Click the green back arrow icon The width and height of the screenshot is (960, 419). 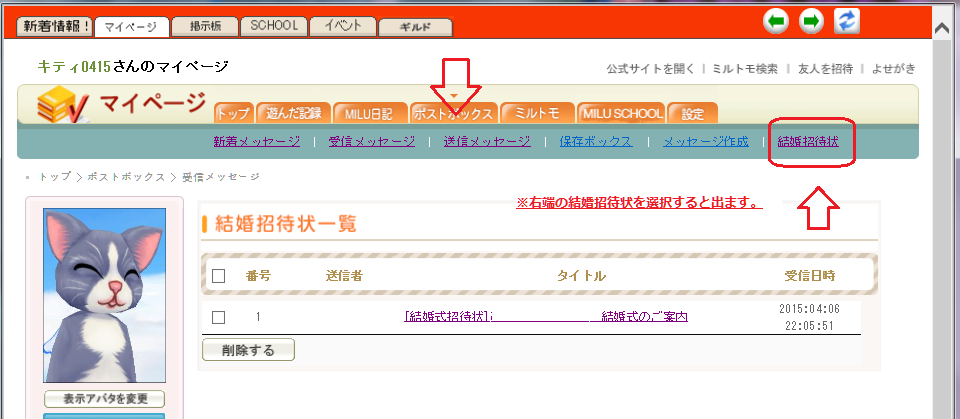(x=776, y=22)
